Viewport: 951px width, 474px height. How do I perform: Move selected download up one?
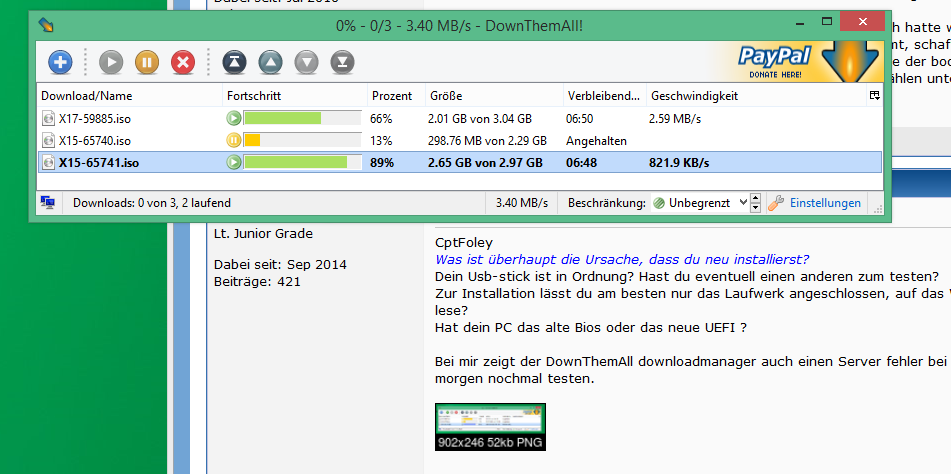click(271, 62)
